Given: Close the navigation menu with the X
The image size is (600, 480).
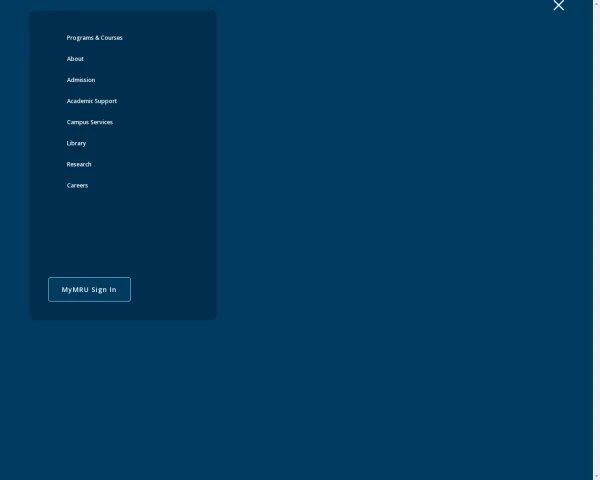Looking at the screenshot, I should pyautogui.click(x=558, y=6).
